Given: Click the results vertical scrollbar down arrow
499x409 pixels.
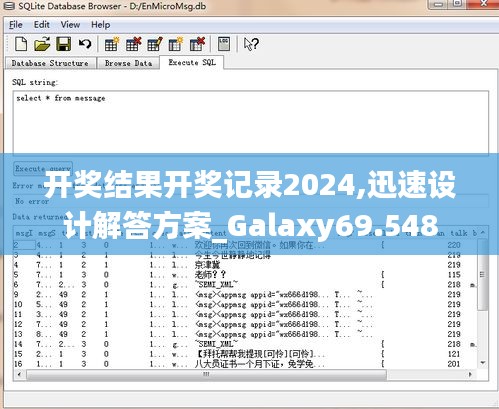Looking at the screenshot, I should tap(483, 363).
